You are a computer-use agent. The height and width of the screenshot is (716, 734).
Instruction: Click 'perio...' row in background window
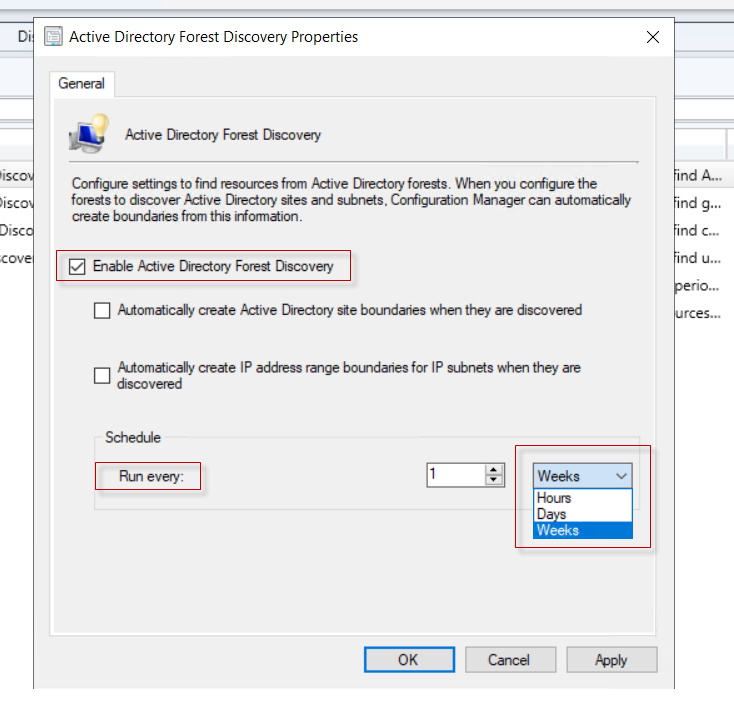pos(697,285)
